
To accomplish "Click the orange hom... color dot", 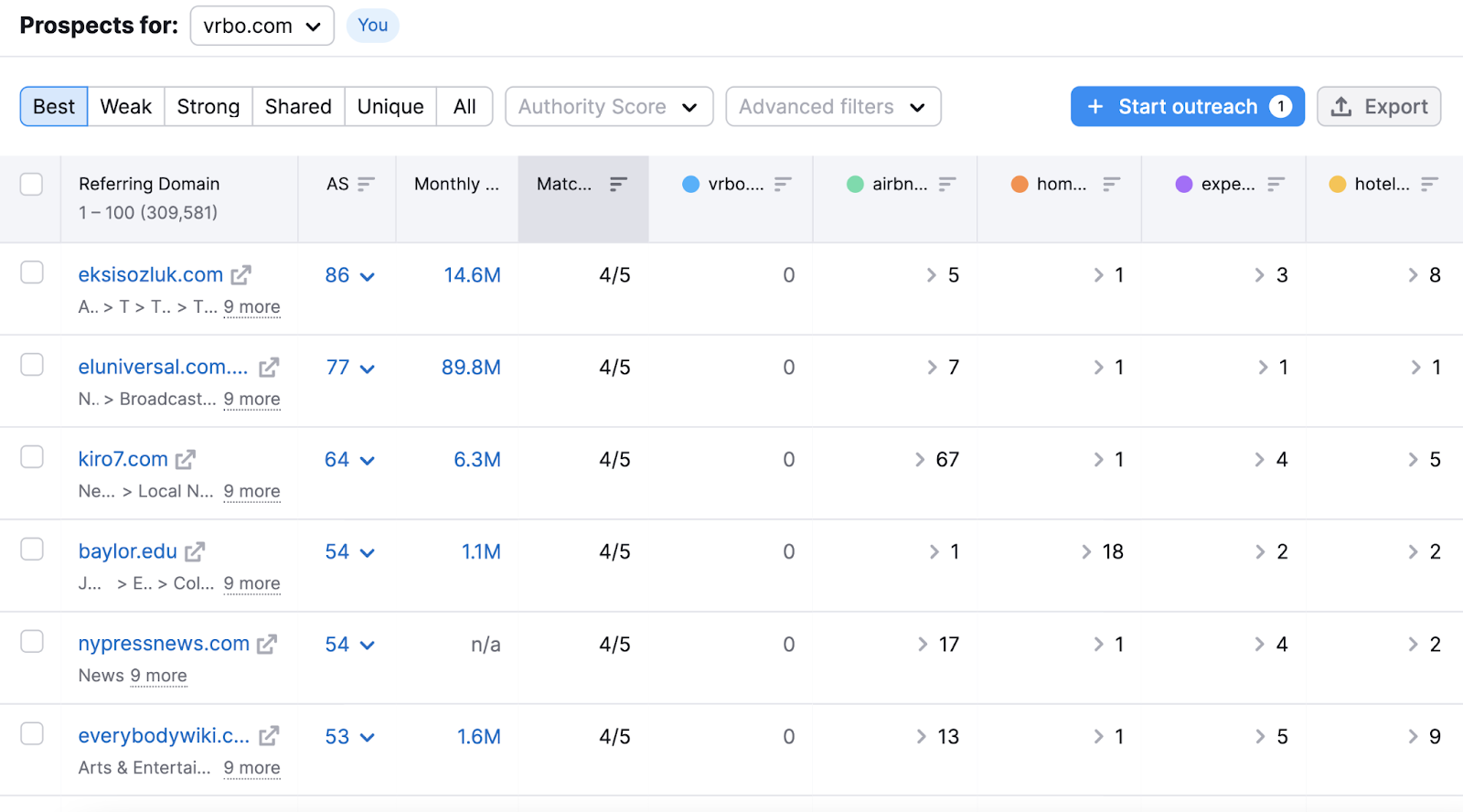I will coord(1020,184).
